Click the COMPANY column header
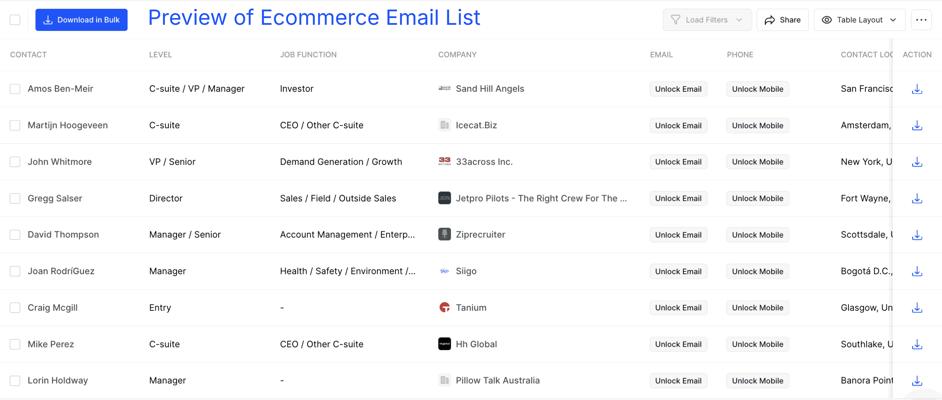942x400 pixels. click(x=457, y=55)
